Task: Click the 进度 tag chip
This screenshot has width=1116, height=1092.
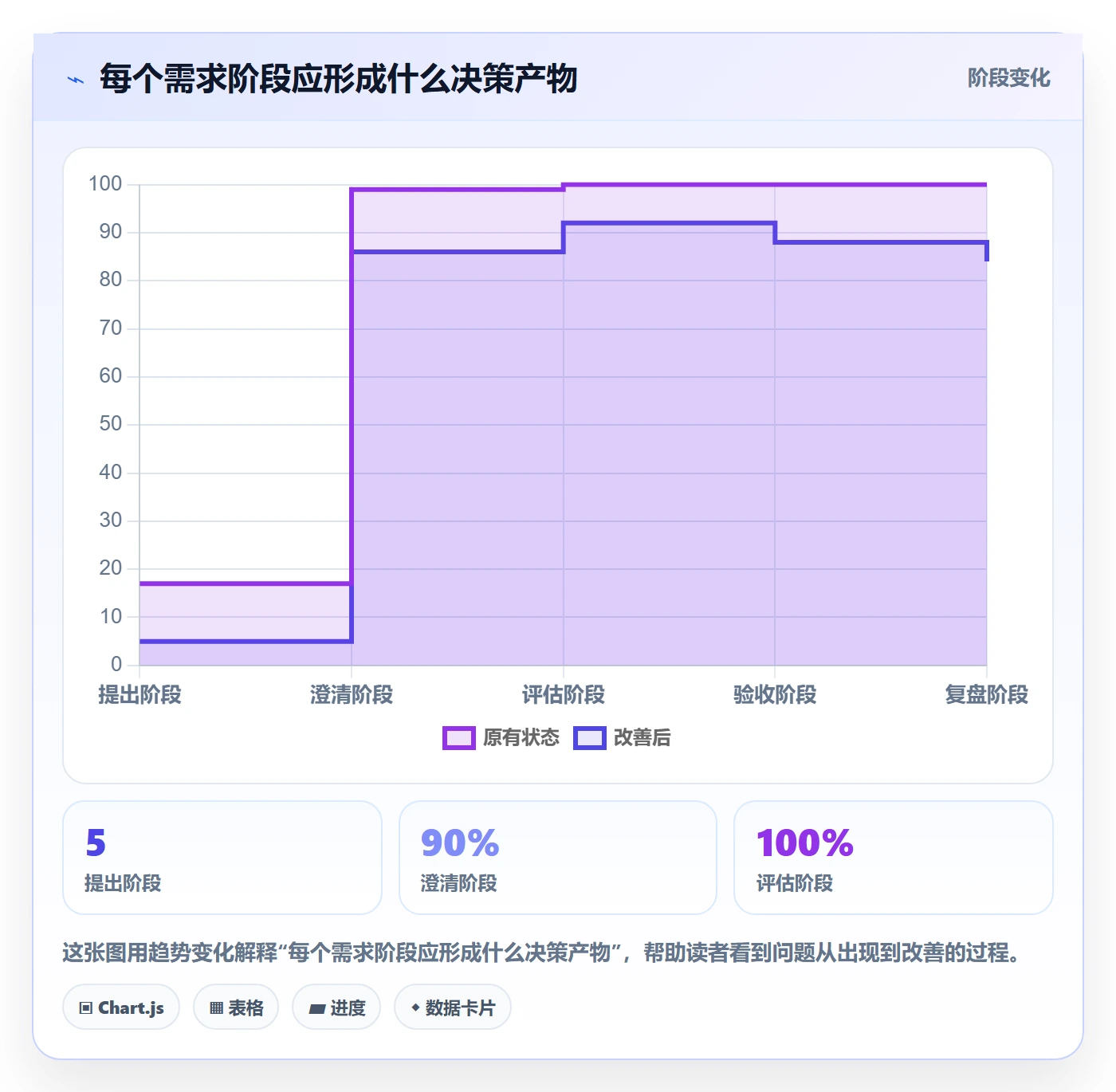Action: pos(336,1008)
